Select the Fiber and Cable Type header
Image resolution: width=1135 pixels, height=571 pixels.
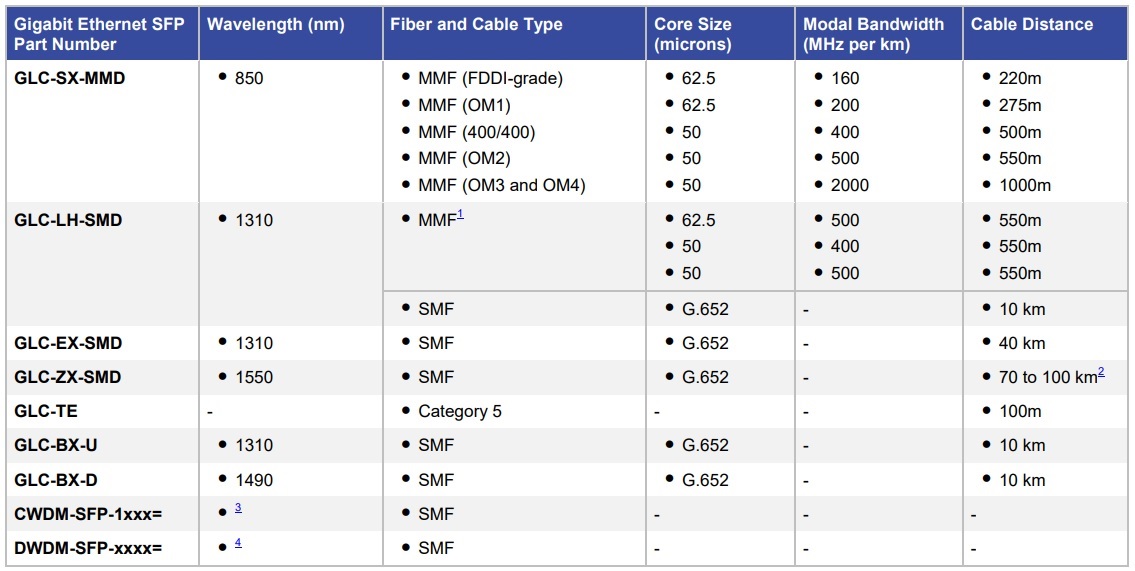[475, 25]
